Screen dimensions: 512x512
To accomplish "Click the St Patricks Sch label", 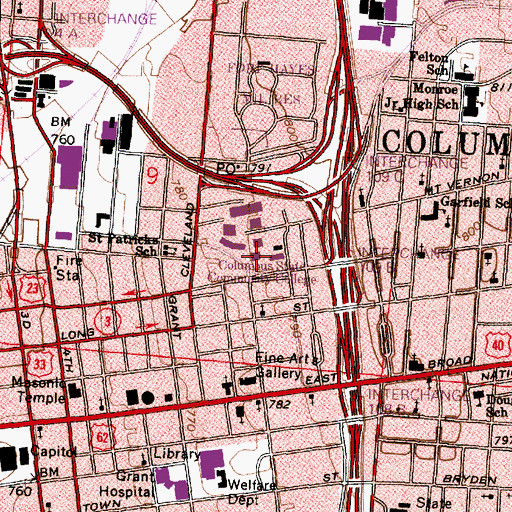I will pos(124,244).
